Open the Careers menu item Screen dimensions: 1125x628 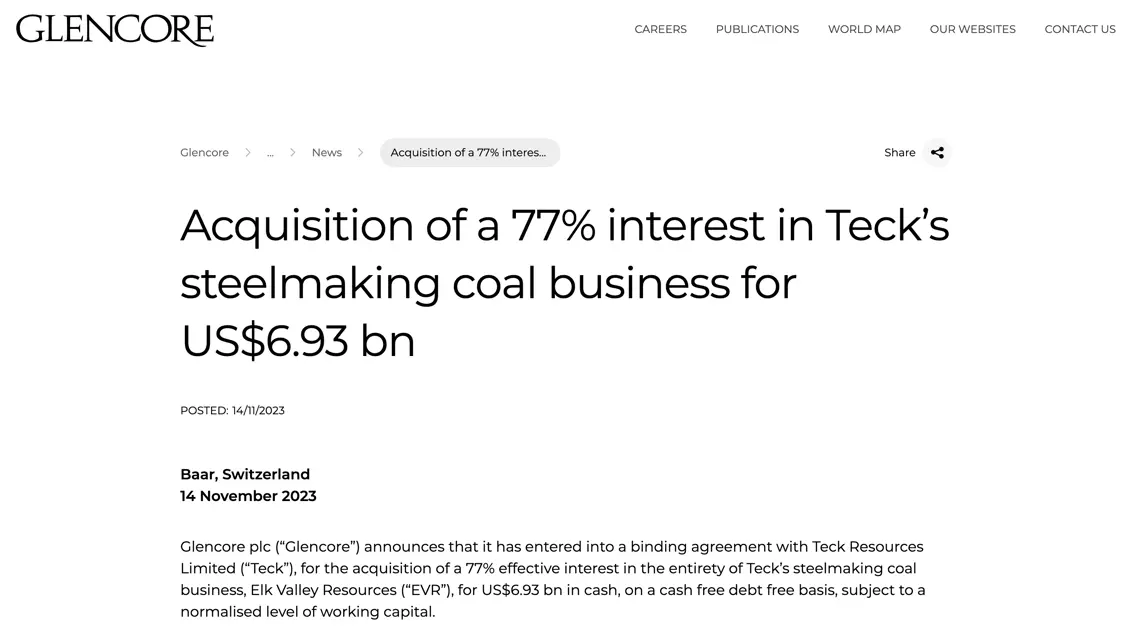click(660, 29)
